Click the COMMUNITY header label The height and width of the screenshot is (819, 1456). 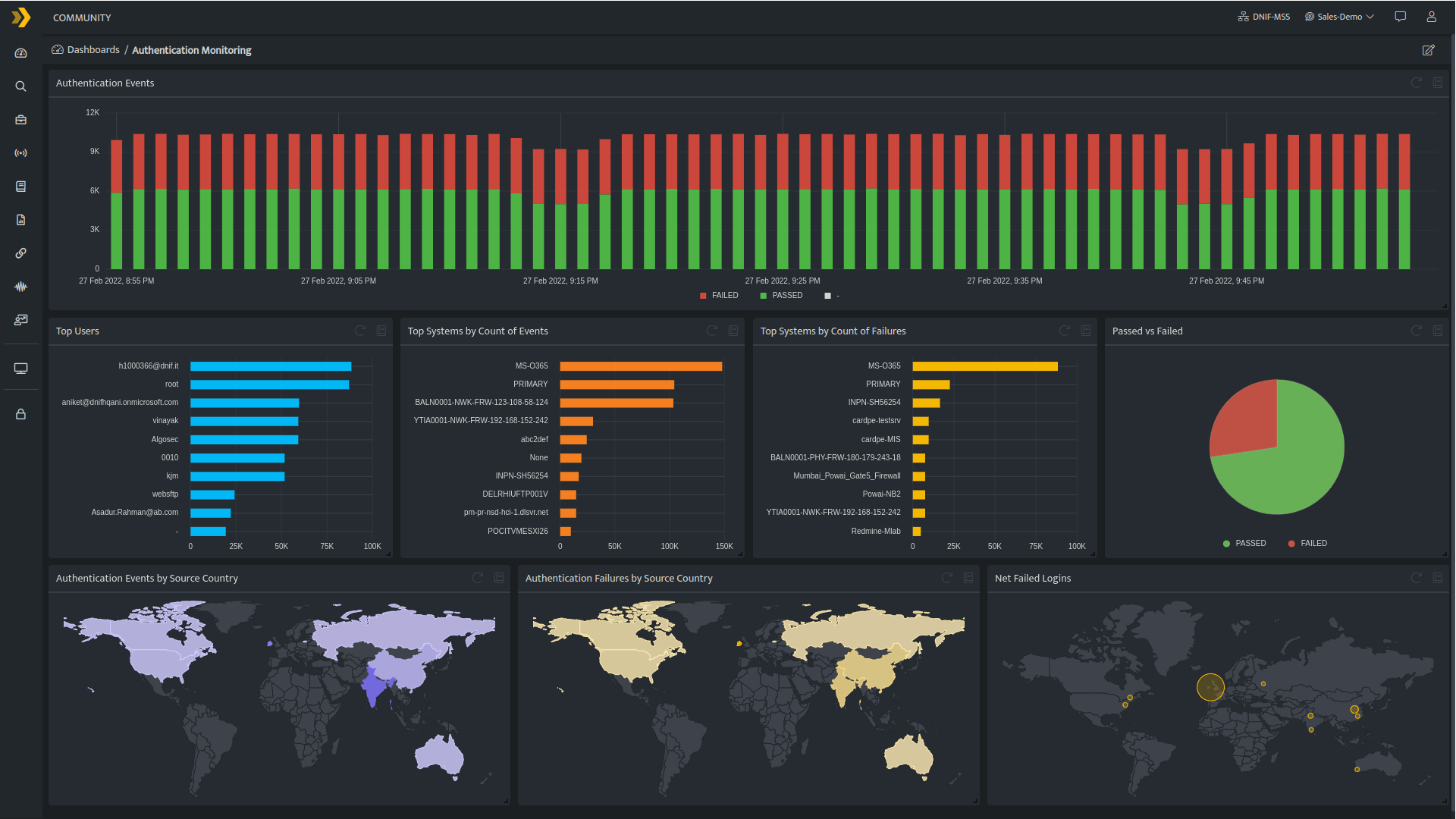pyautogui.click(x=82, y=17)
